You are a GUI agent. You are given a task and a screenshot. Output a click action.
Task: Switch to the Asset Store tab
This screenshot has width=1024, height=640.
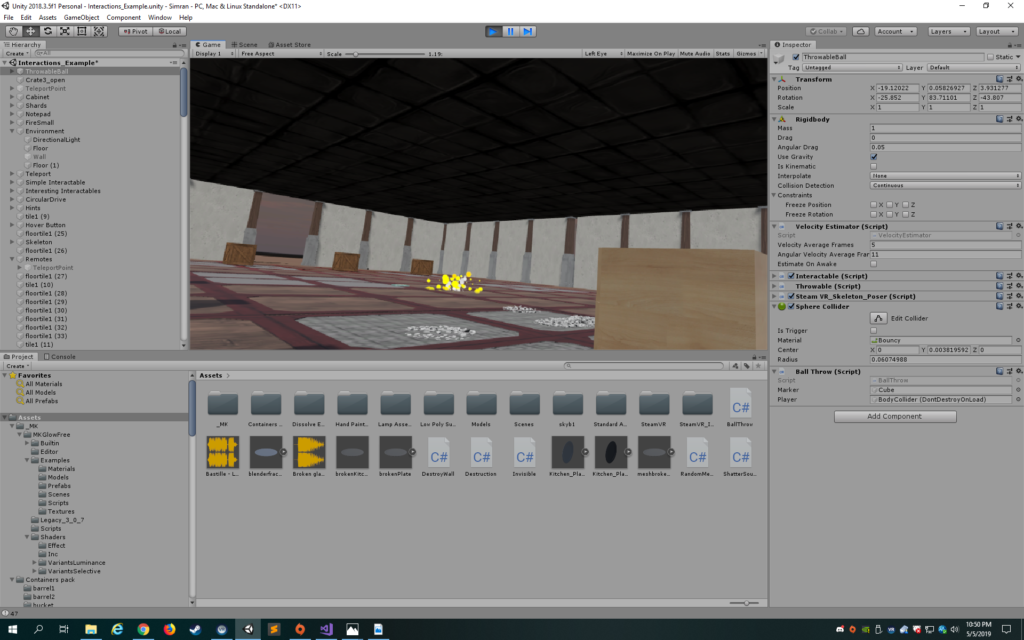[x=289, y=45]
